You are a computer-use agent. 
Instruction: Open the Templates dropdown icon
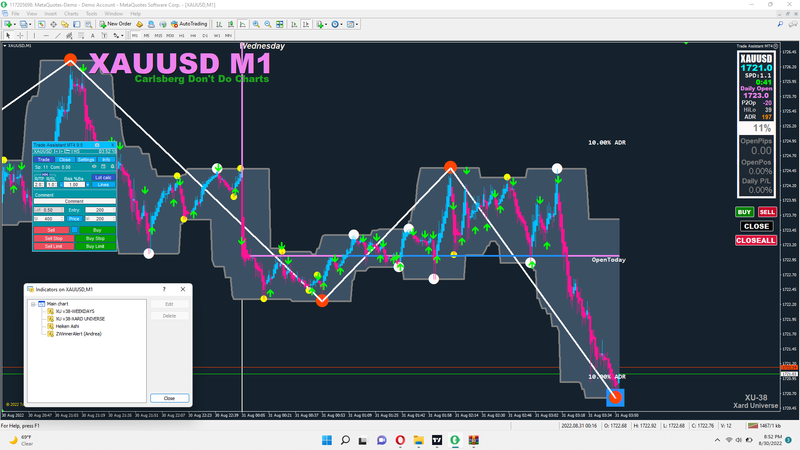(x=352, y=24)
